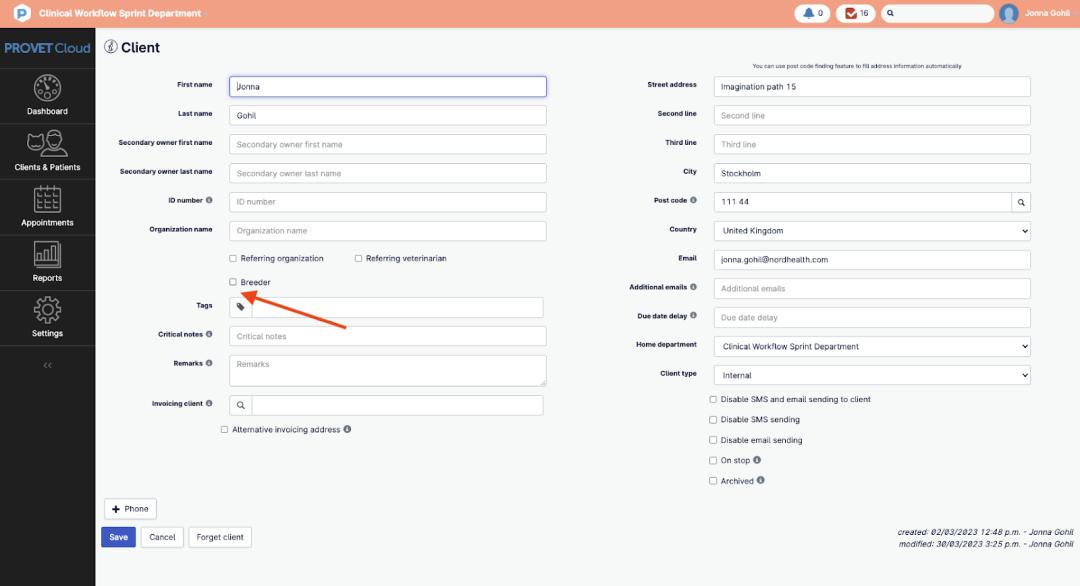Screen dimensions: 1080x586
Task: Click into the Critical notes field
Action: point(388,337)
